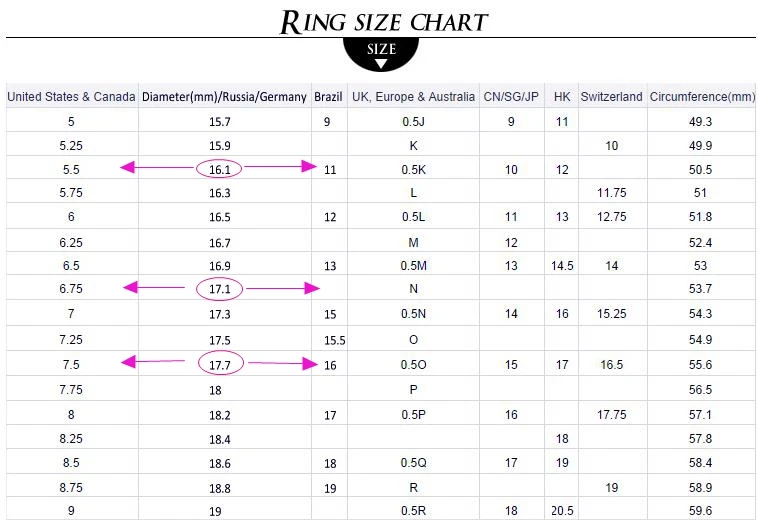Click the Switzerland 11.75 cell
The width and height of the screenshot is (758, 523).
pyautogui.click(x=612, y=192)
